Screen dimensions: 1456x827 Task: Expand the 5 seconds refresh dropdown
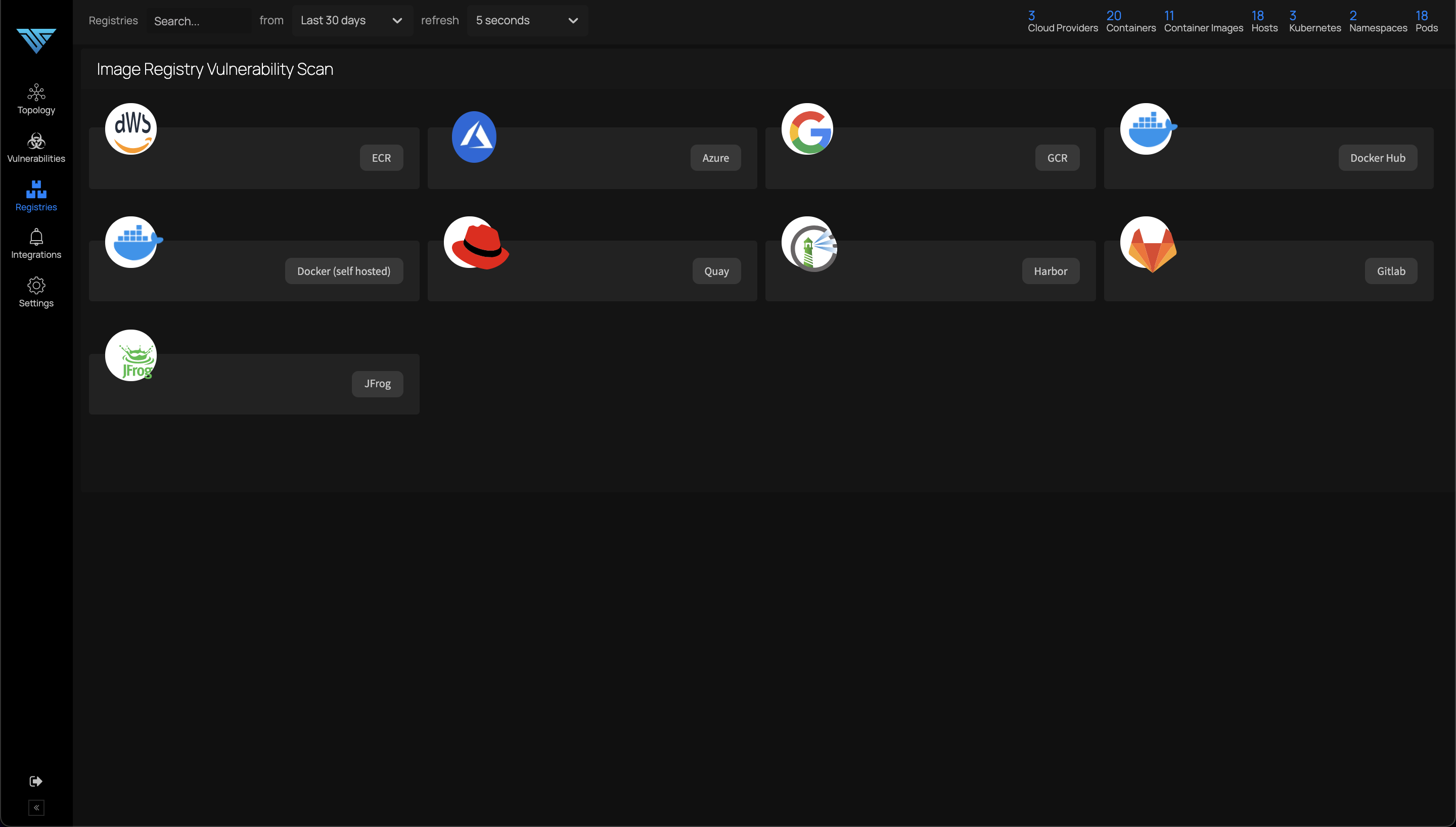527,20
